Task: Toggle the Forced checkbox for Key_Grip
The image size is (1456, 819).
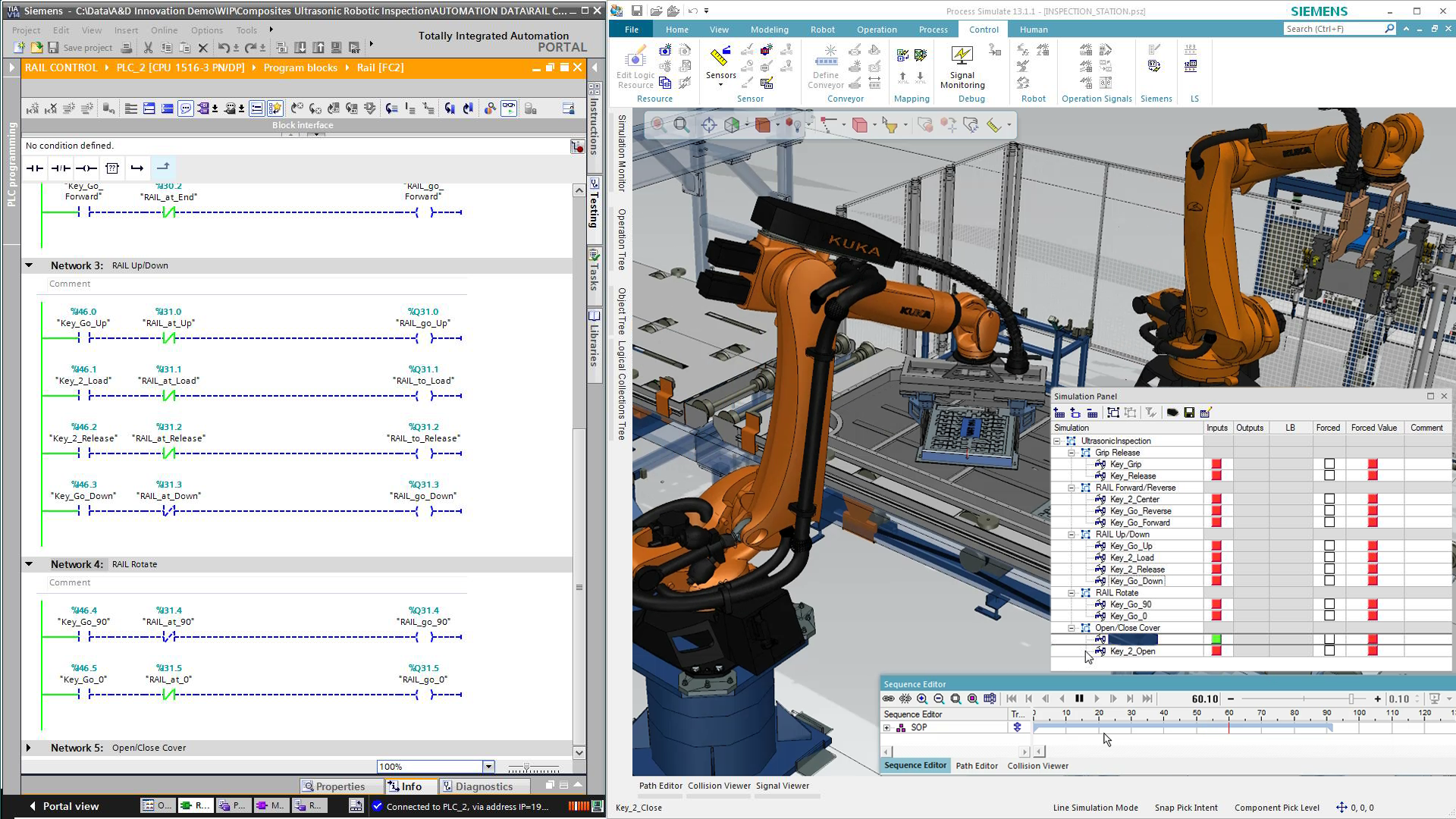Action: click(1329, 464)
